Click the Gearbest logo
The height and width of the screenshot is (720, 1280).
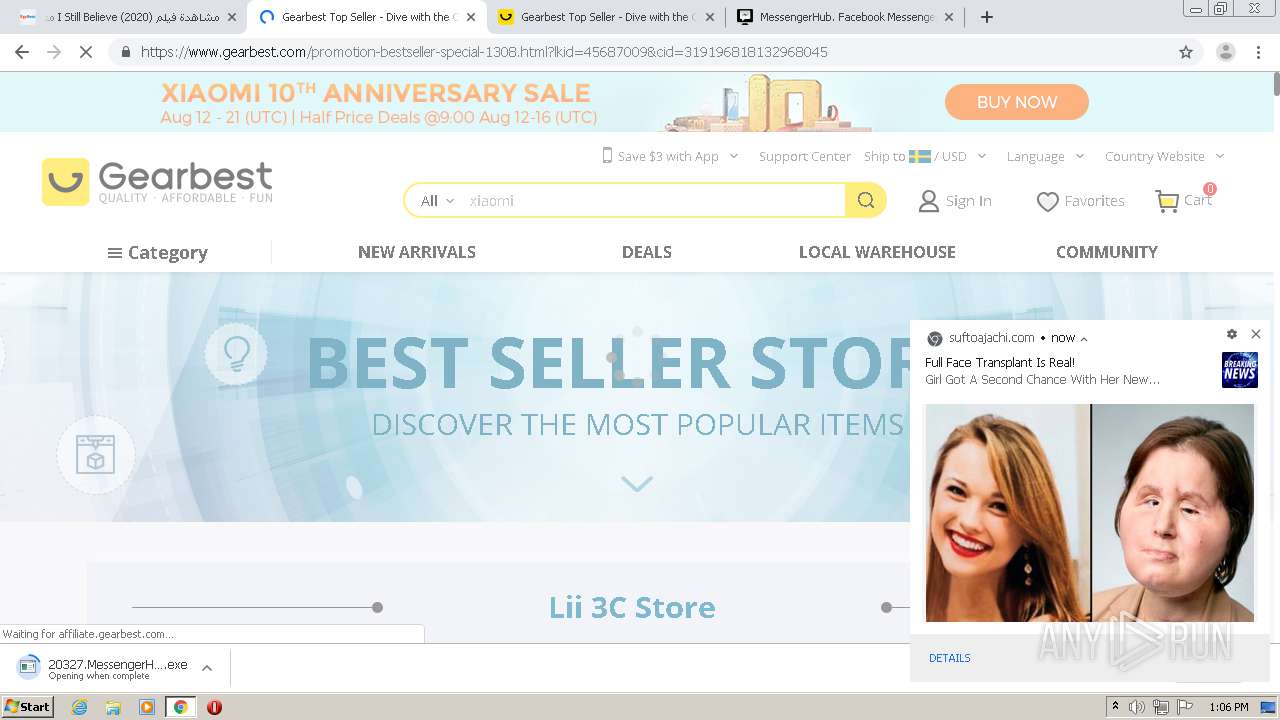click(157, 182)
